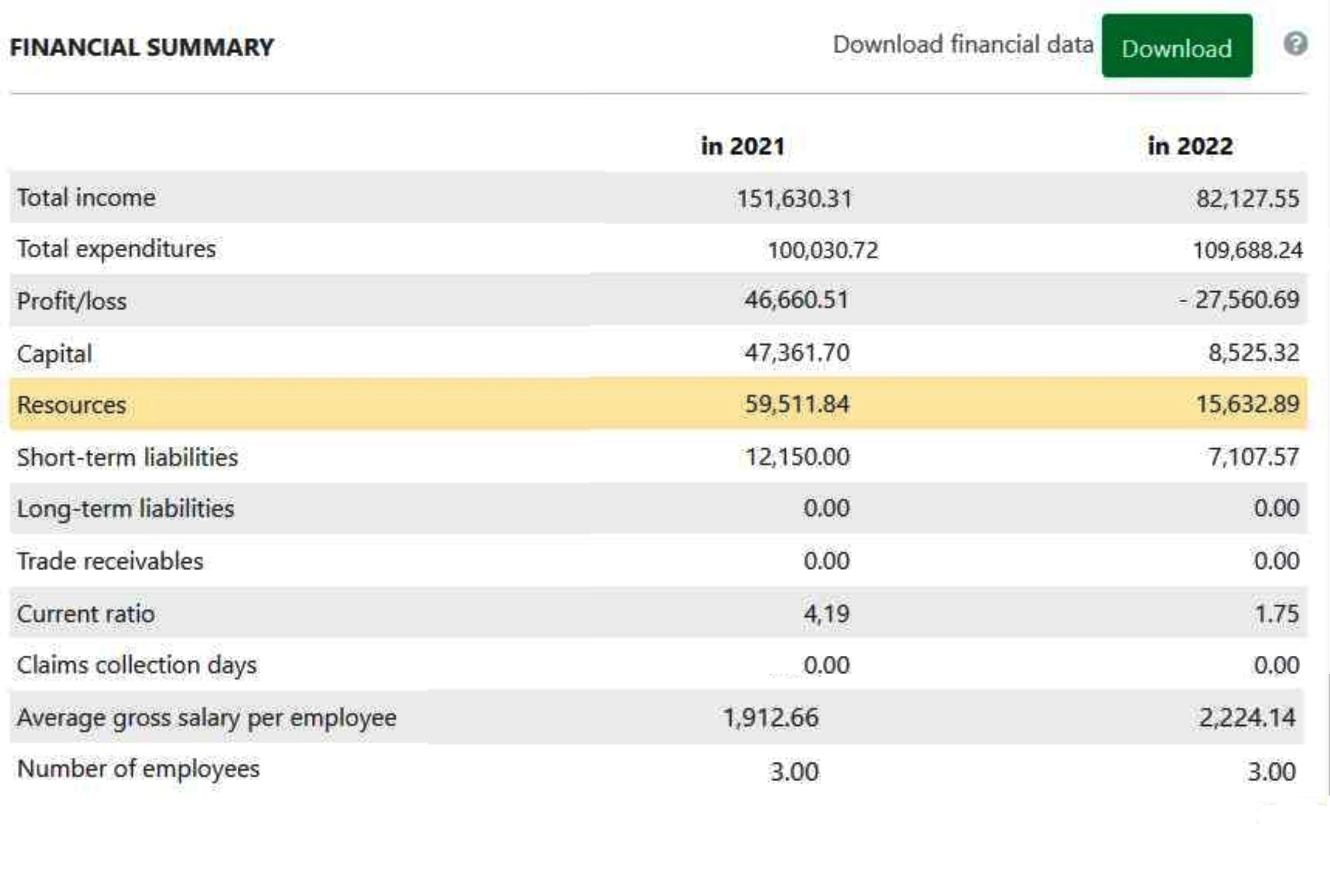Select Current ratio 2021 value 4,19
This screenshot has height=896, width=1330.
pos(827,614)
